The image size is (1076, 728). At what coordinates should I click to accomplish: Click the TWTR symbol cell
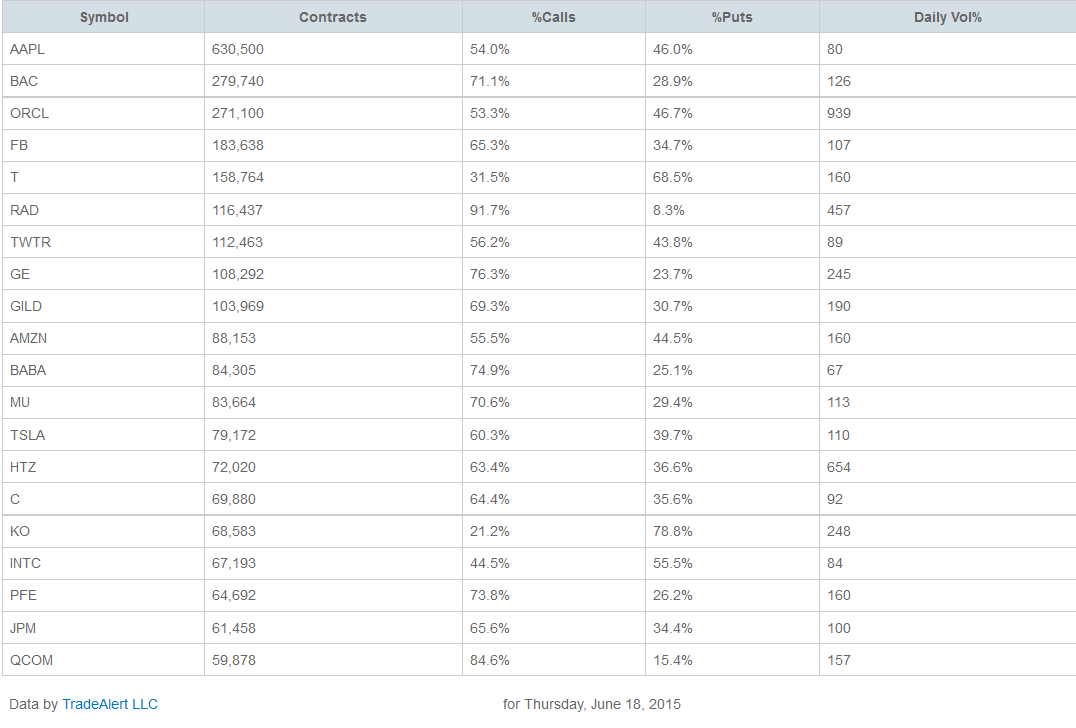30,242
